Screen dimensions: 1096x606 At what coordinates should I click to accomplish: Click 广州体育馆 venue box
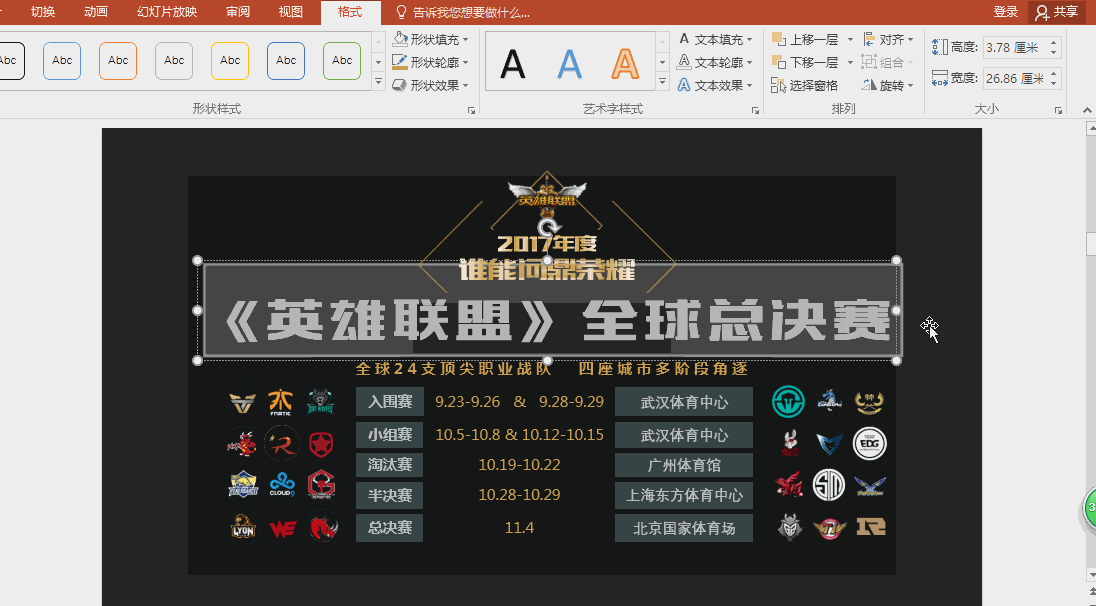tap(684, 465)
